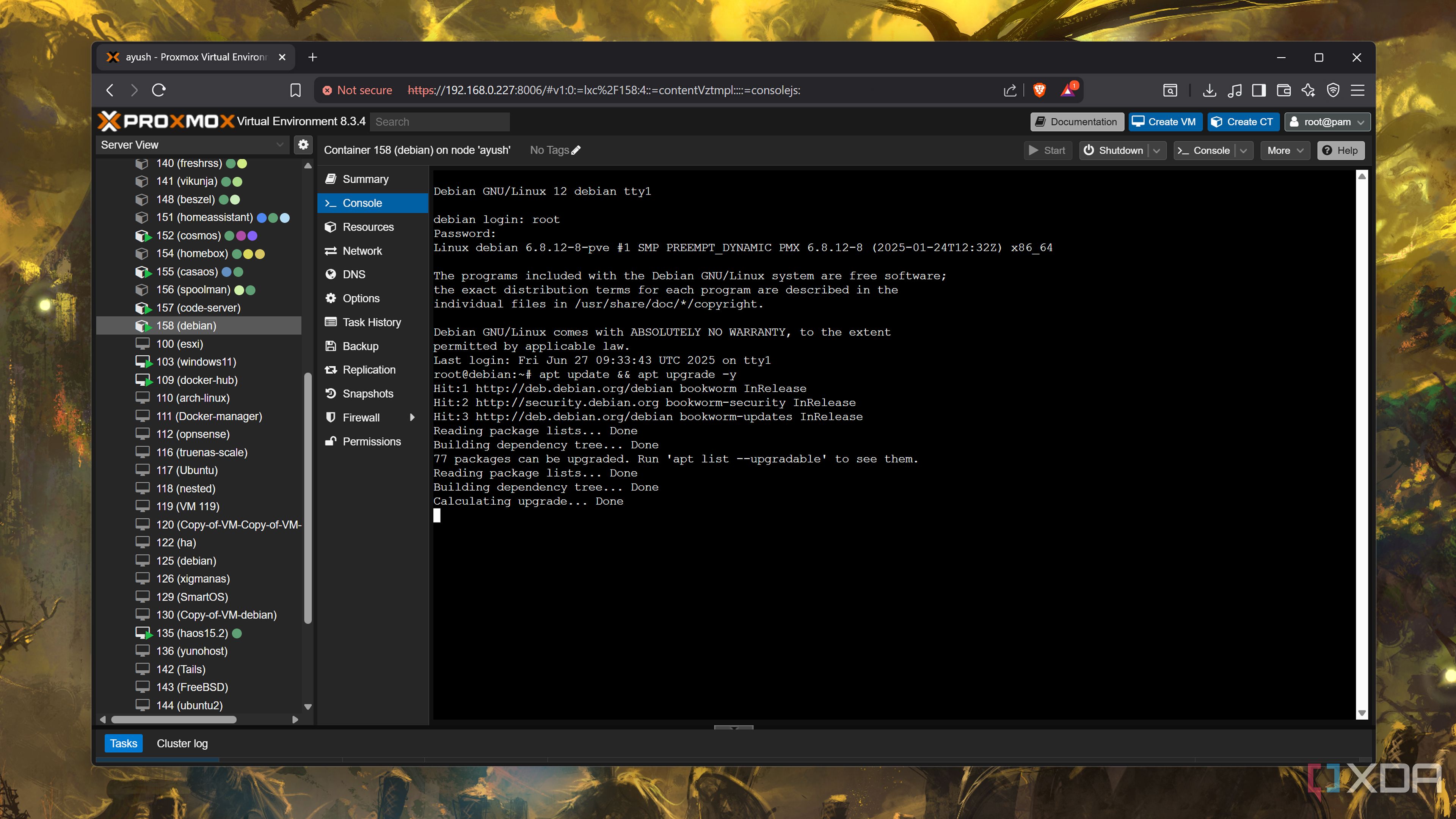
Task: Close the Proxmox browser tab
Action: (282, 57)
